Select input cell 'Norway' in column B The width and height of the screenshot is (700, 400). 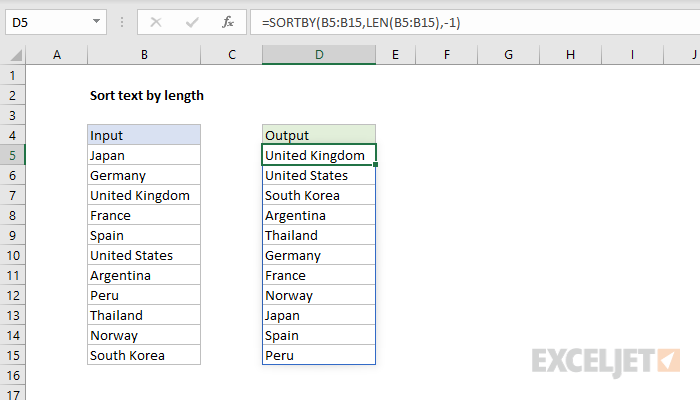click(144, 335)
